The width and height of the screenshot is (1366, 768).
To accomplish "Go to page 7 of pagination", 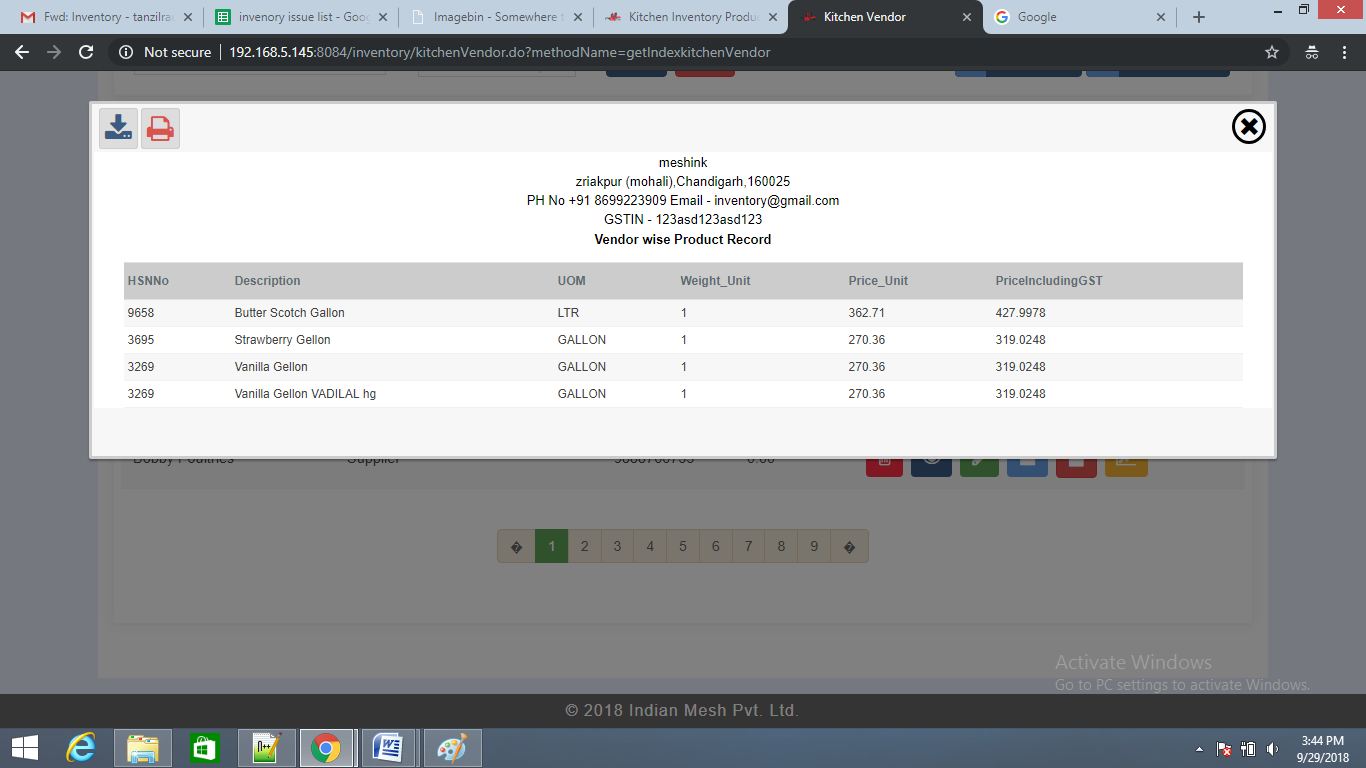I will click(748, 546).
